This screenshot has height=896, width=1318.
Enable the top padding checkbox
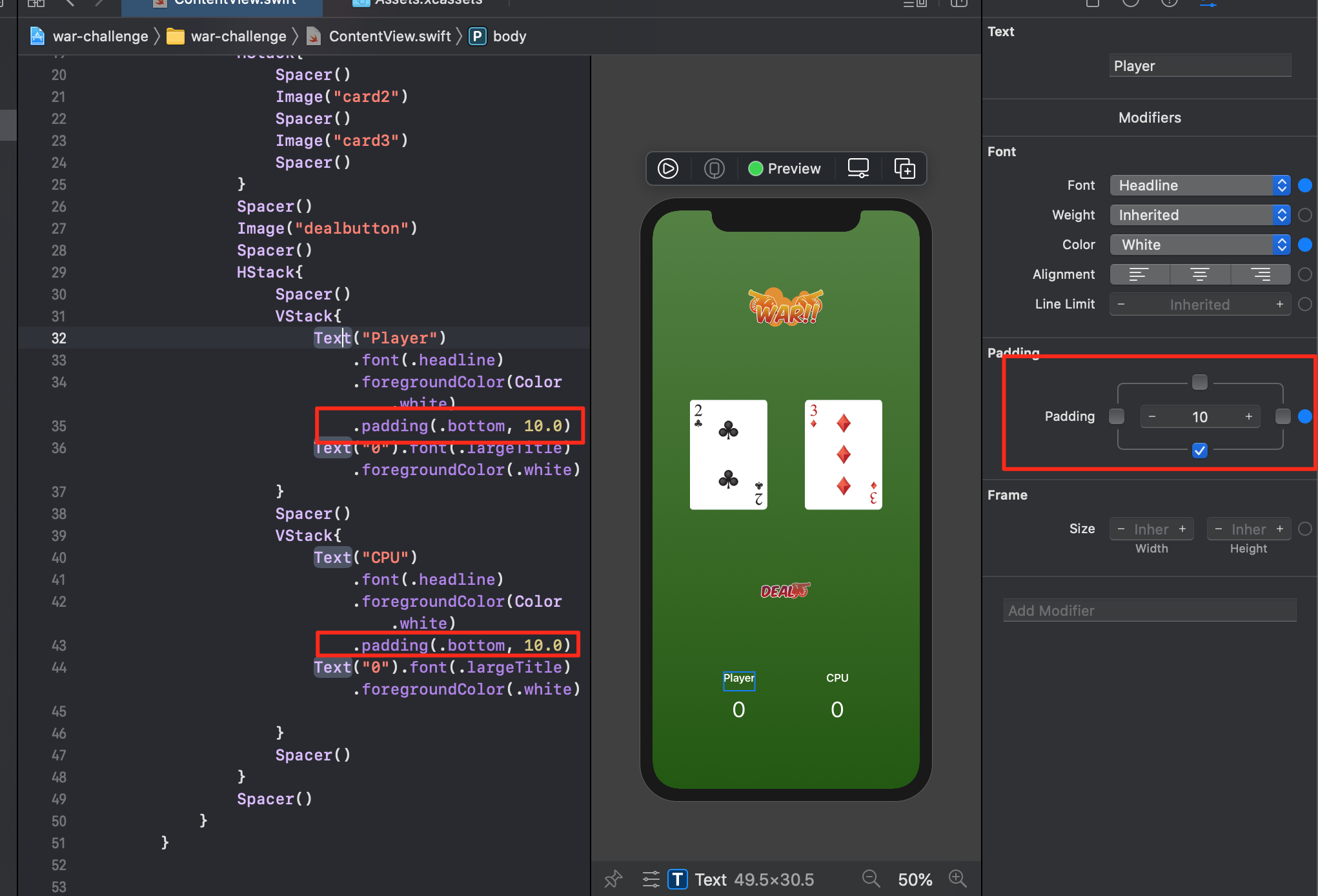(x=1200, y=382)
